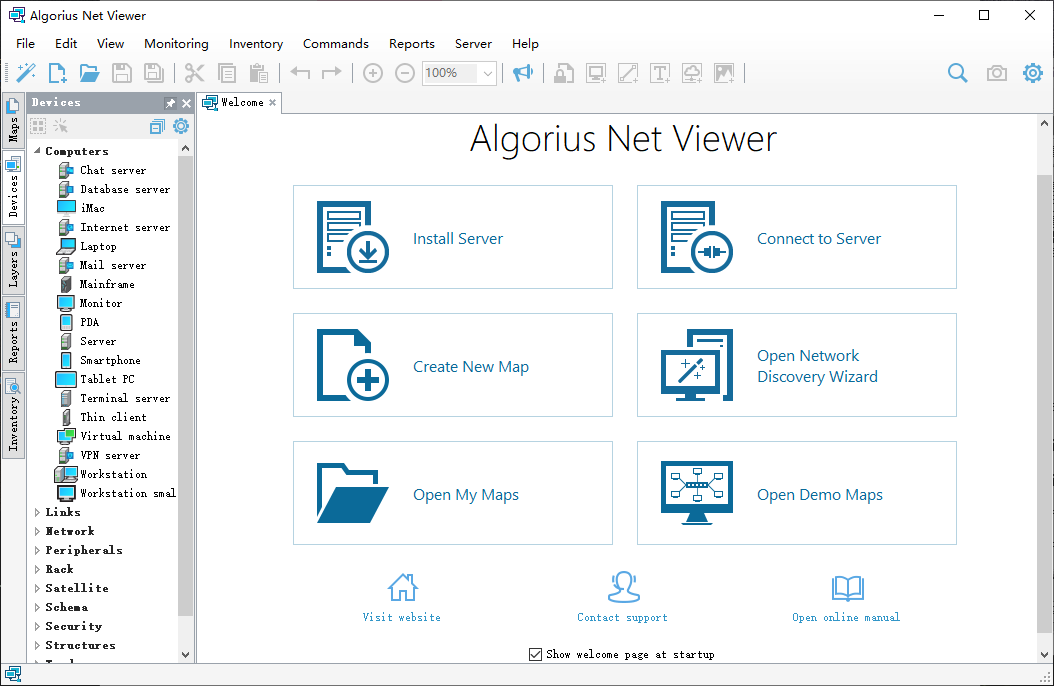Click the Save floppy disk toolbar icon

pos(122,73)
